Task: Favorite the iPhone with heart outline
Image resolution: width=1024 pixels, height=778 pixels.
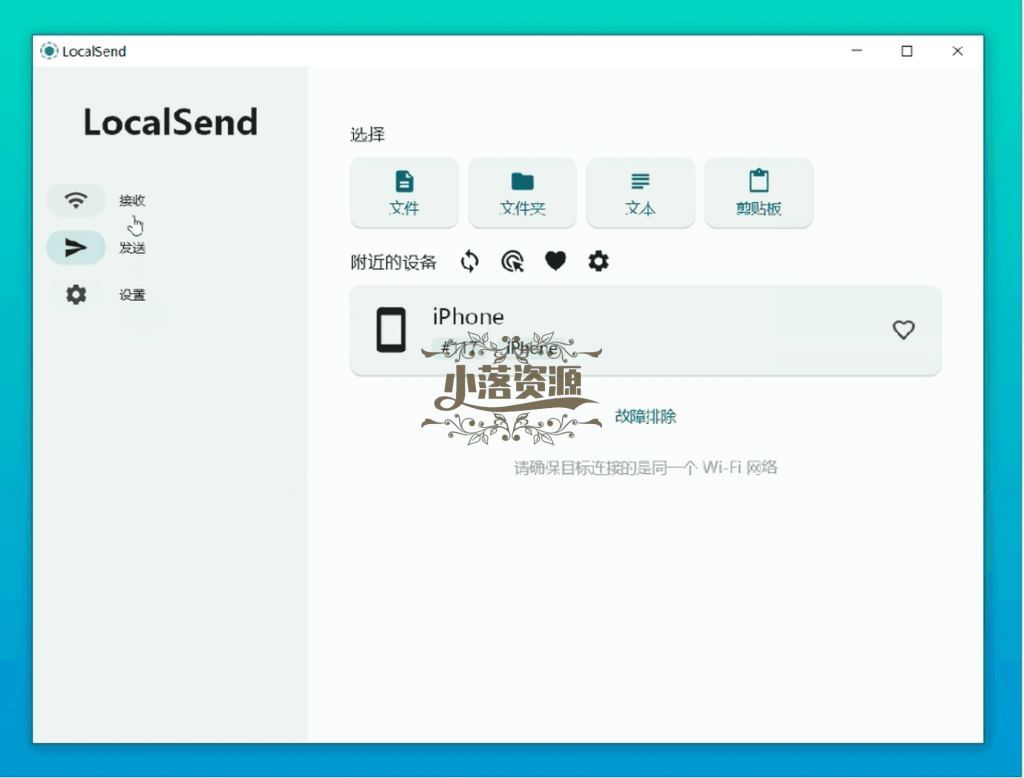Action: point(904,330)
